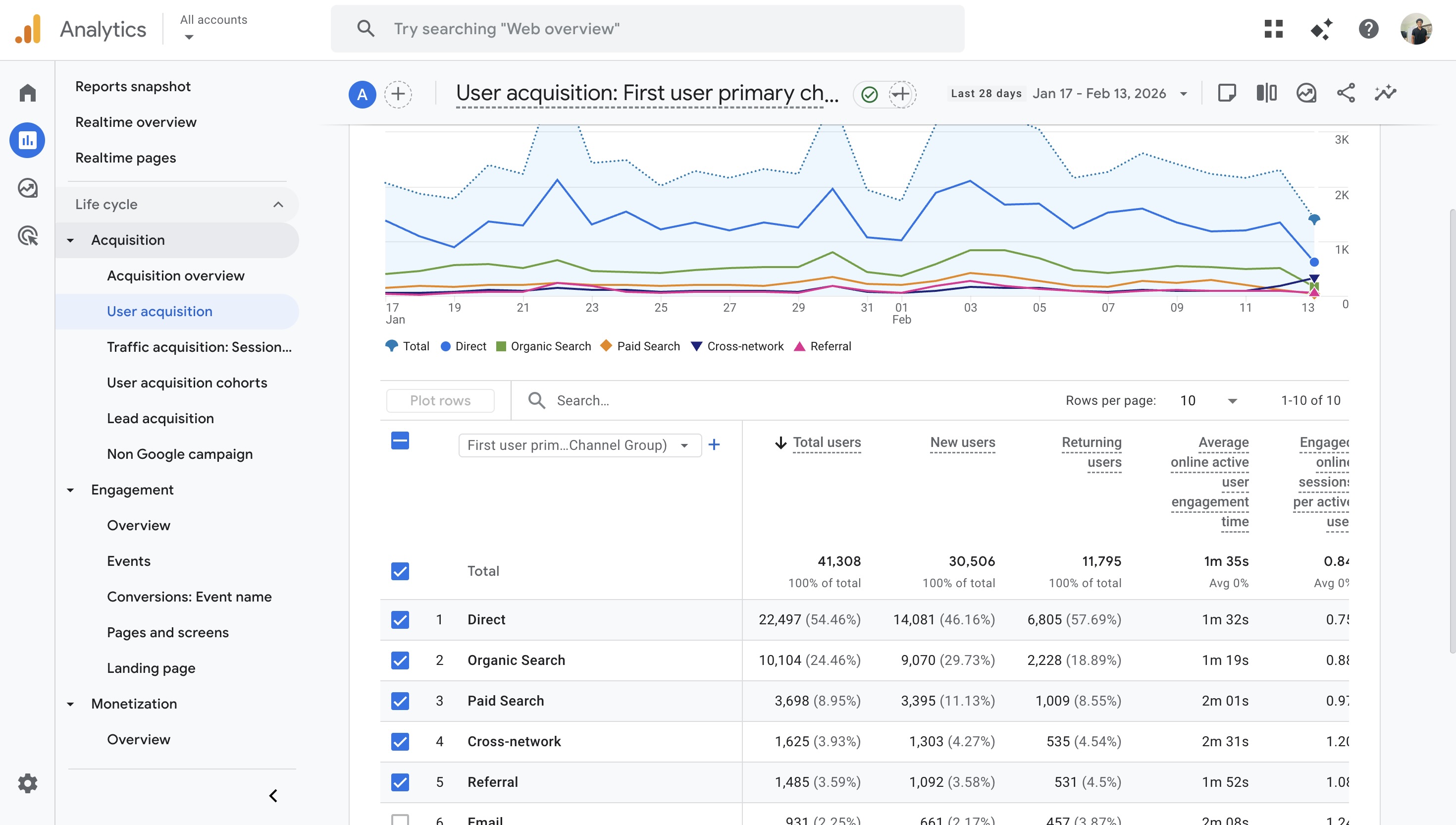Open First user primary channel group dropdown

coord(579,445)
